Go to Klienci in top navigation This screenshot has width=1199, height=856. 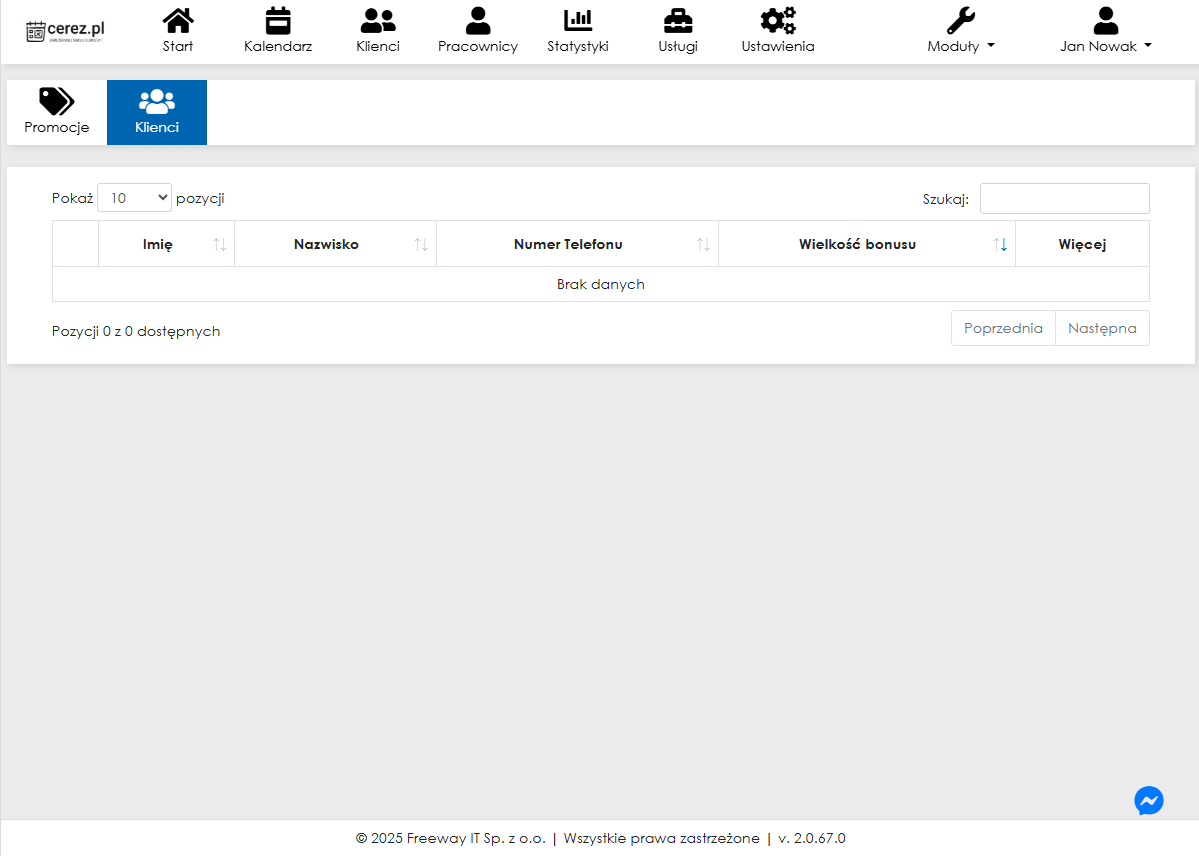pyautogui.click(x=378, y=21)
